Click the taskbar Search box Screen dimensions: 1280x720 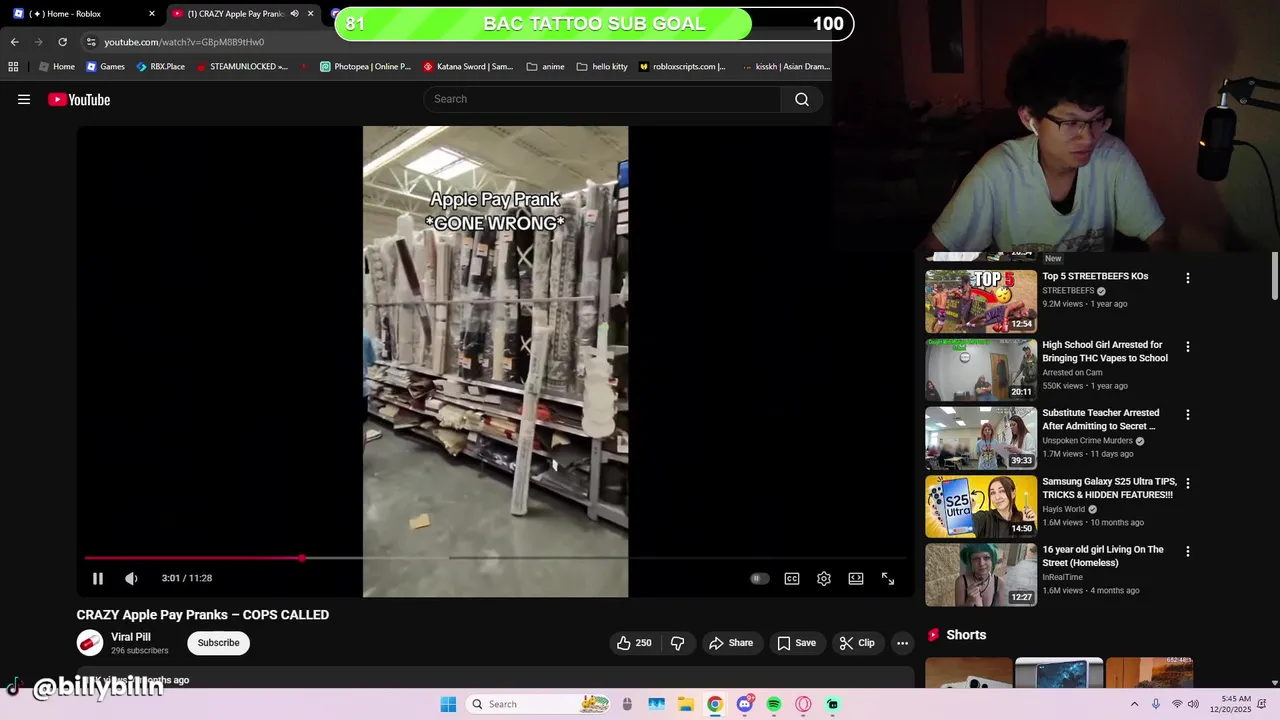(538, 704)
